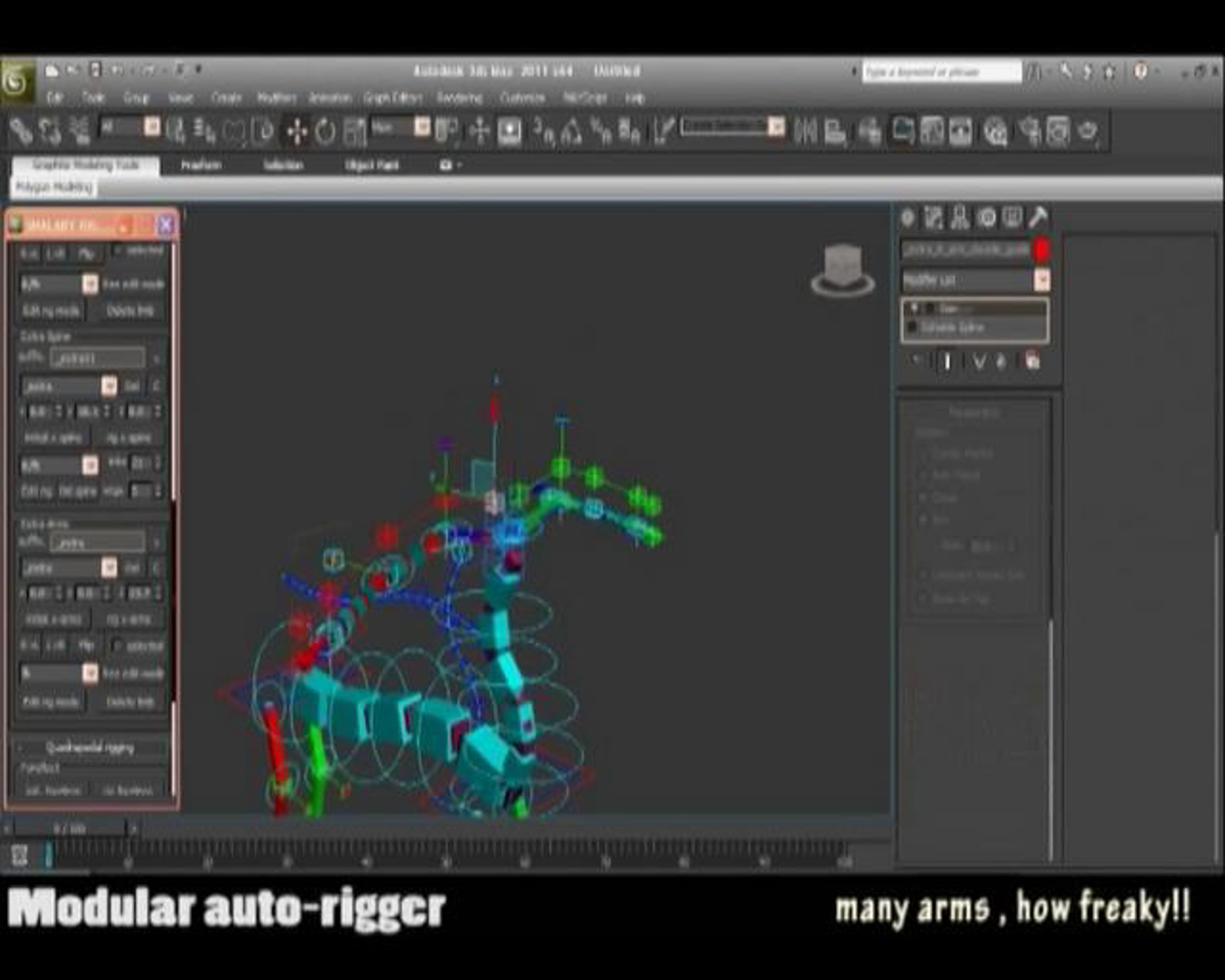Click the Mirror tool in main toolbar
1225x980 pixels.
[804, 132]
